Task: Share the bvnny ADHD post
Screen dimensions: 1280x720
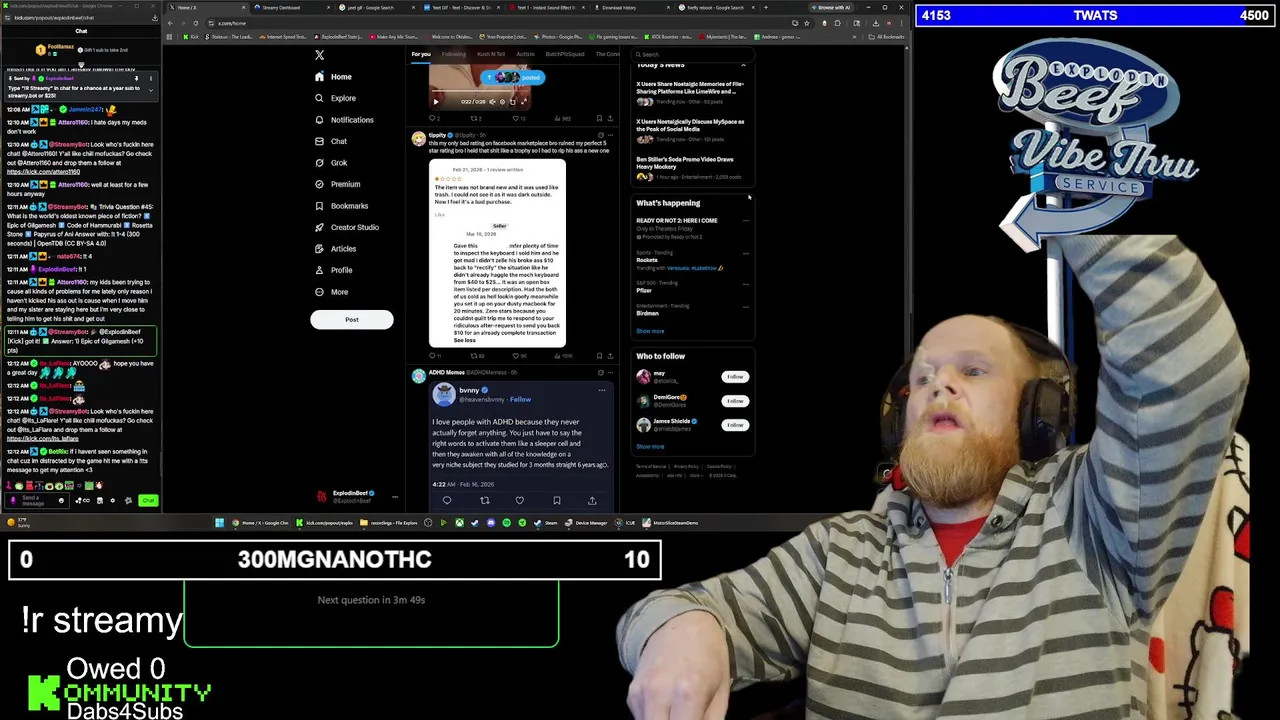Action: pos(592,501)
